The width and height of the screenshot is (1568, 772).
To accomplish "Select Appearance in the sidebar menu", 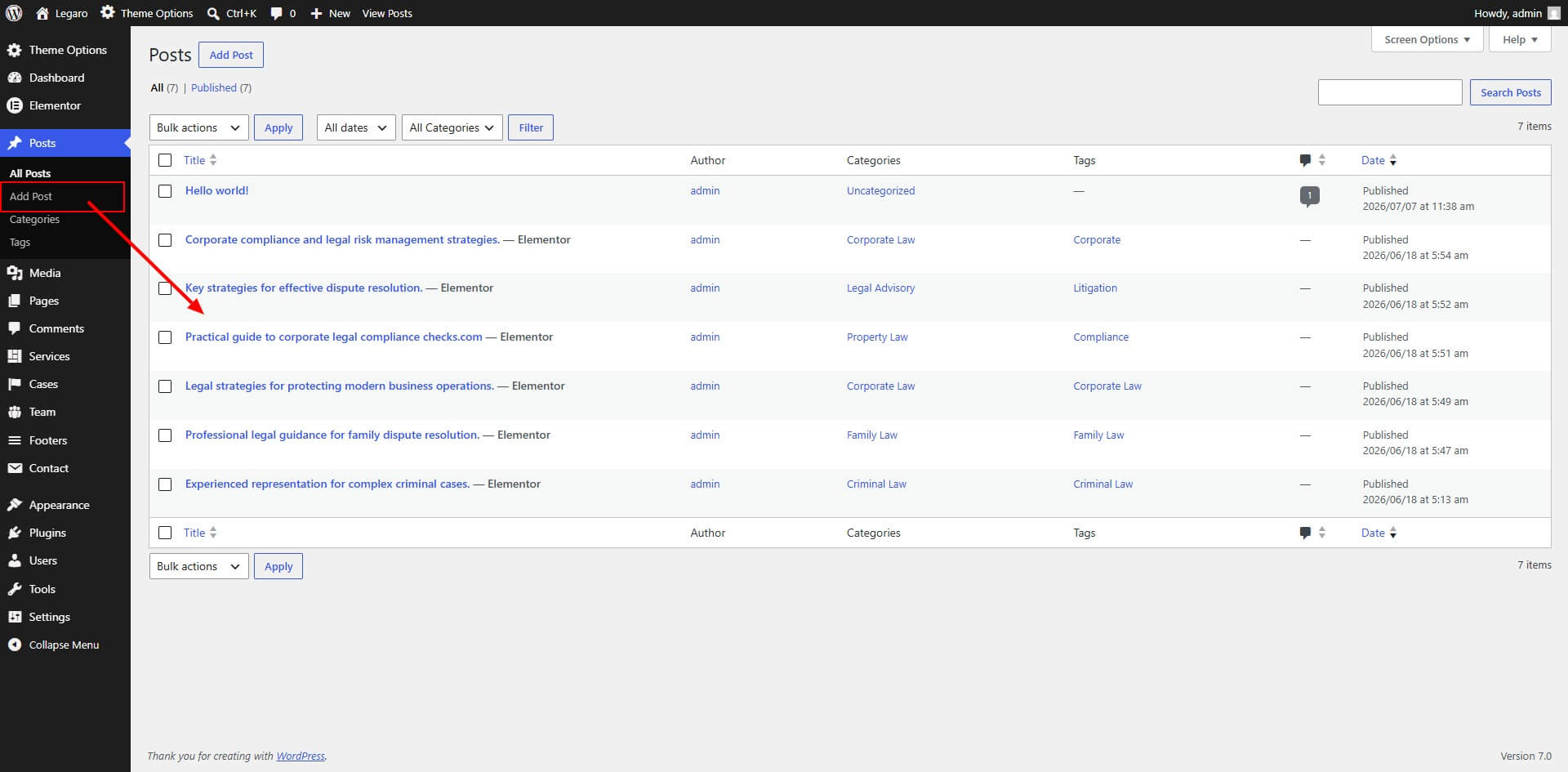I will tap(59, 505).
